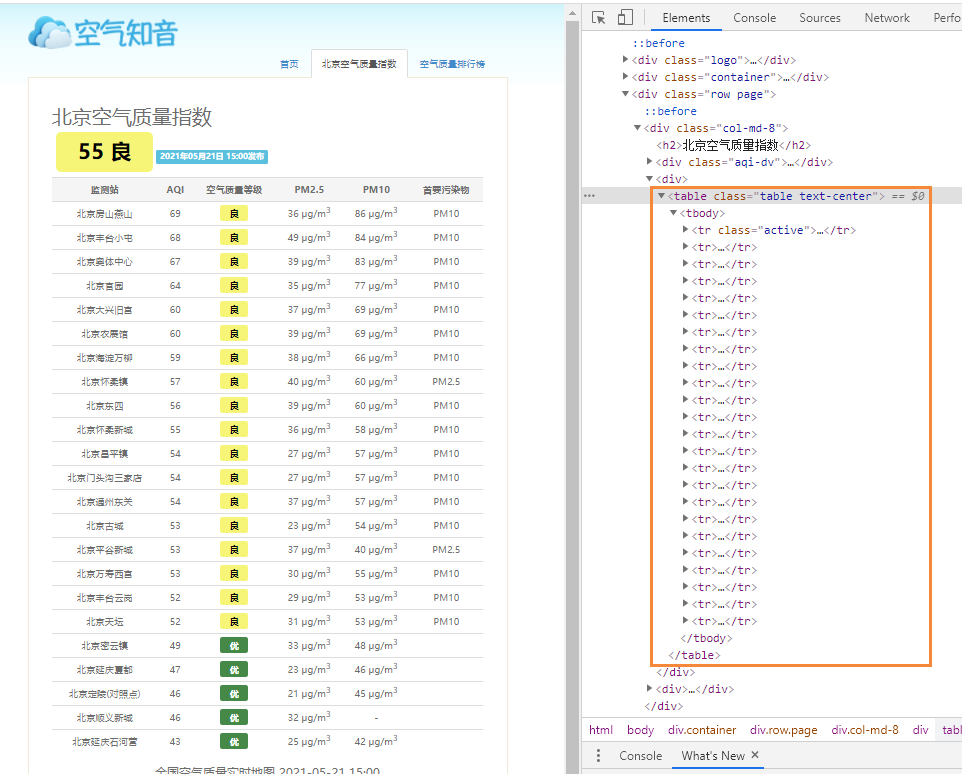Screen dimensions: 962x774
Task: Click the 2021年05月21日 15:00发布 timestamp label
Action: pyautogui.click(x=212, y=156)
